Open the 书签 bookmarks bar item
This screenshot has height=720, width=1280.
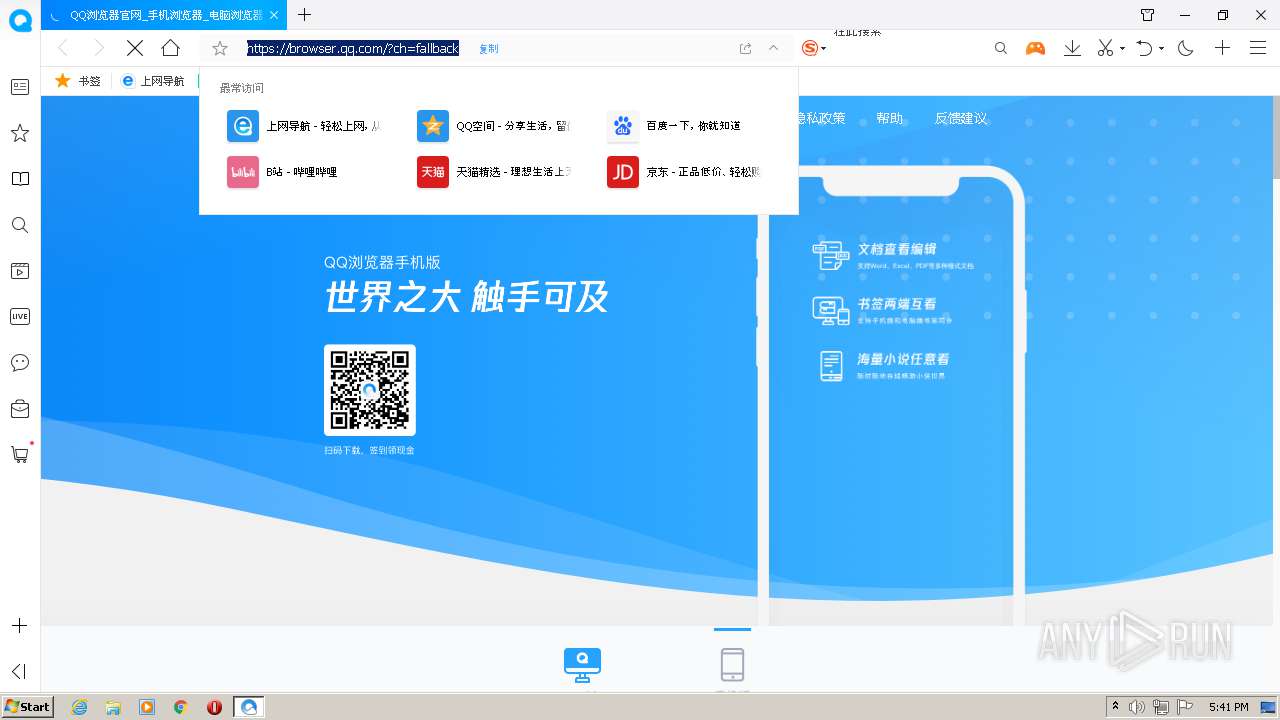click(78, 81)
